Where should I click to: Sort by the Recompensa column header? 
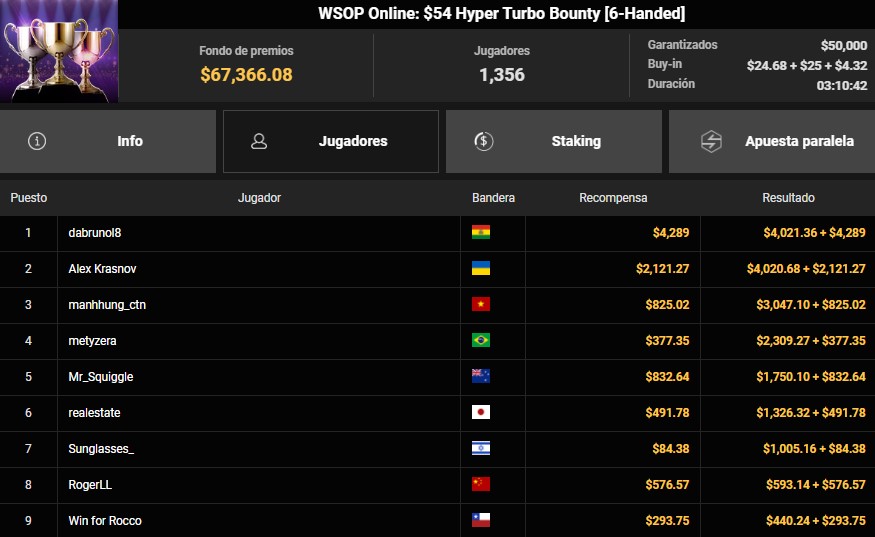(613, 198)
